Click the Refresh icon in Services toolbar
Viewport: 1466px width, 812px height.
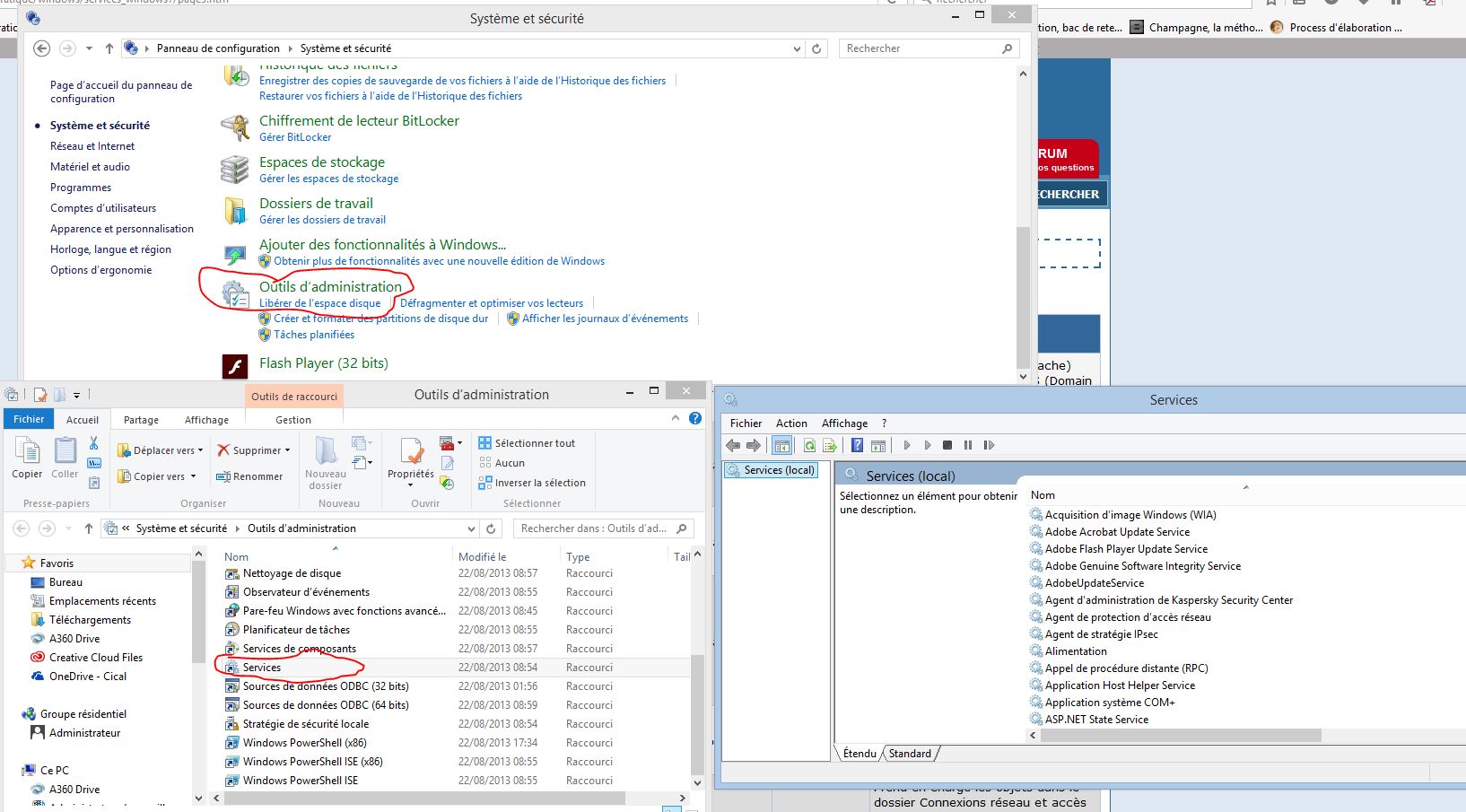pos(809,445)
